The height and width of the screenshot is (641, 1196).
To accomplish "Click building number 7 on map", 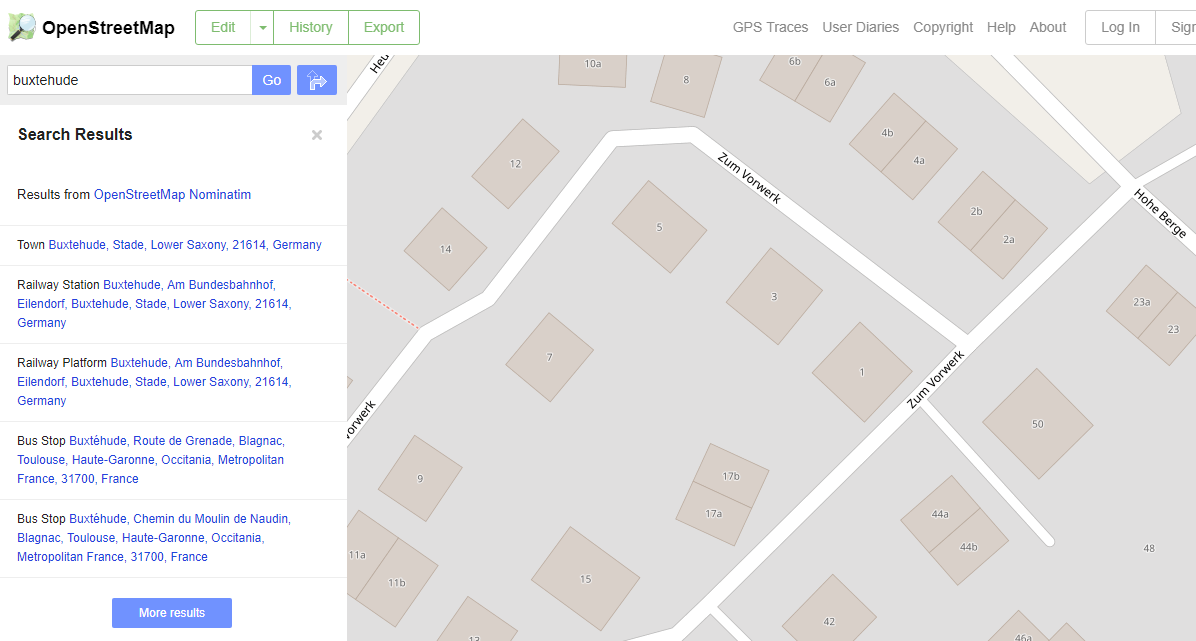I will [x=549, y=356].
